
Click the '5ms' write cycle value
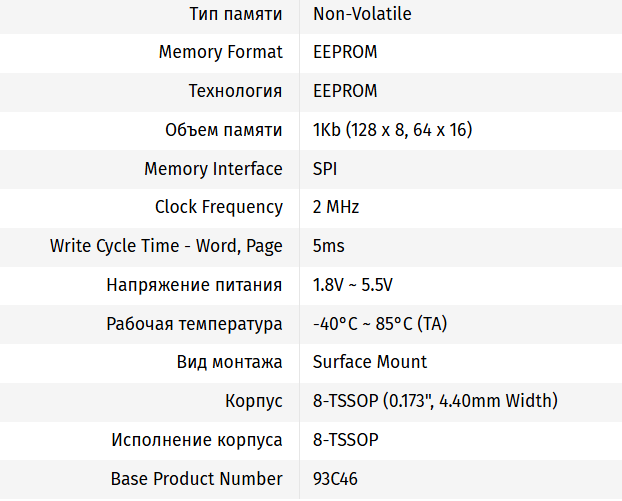click(x=329, y=246)
